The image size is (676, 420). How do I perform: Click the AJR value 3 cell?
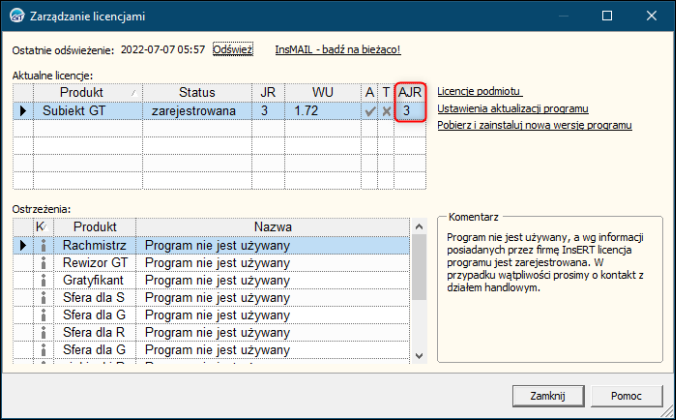click(x=410, y=111)
